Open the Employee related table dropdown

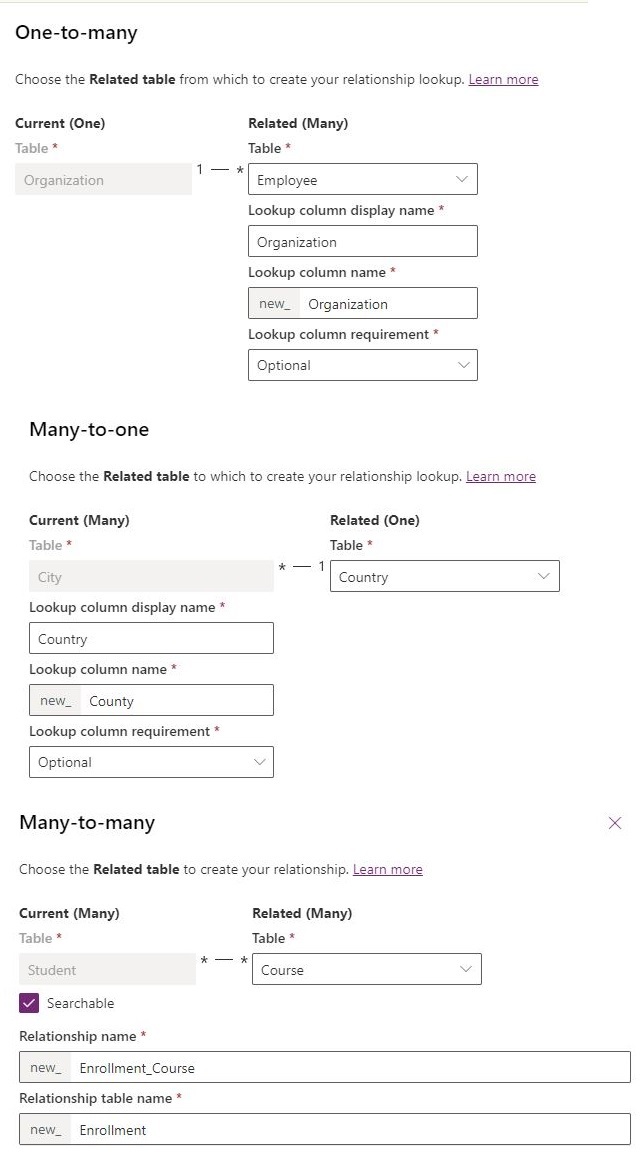[362, 180]
